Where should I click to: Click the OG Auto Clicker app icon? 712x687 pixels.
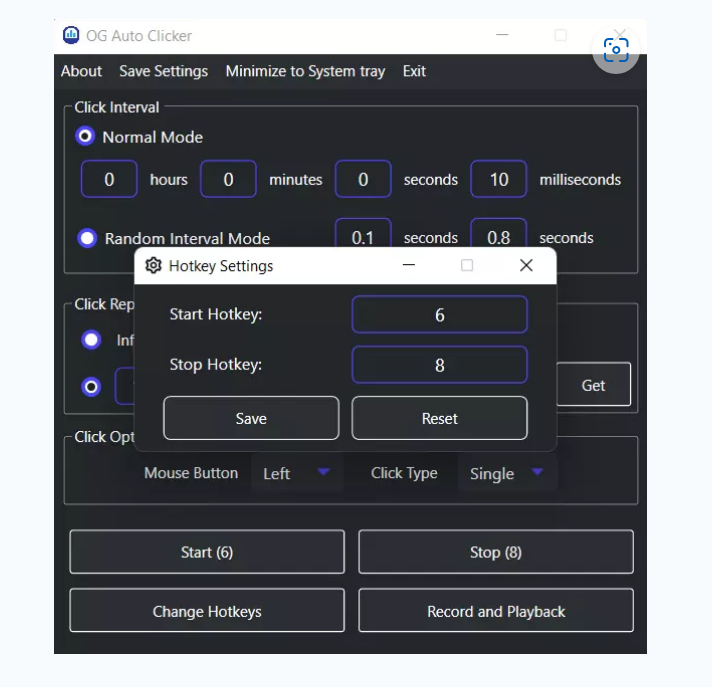pyautogui.click(x=71, y=35)
